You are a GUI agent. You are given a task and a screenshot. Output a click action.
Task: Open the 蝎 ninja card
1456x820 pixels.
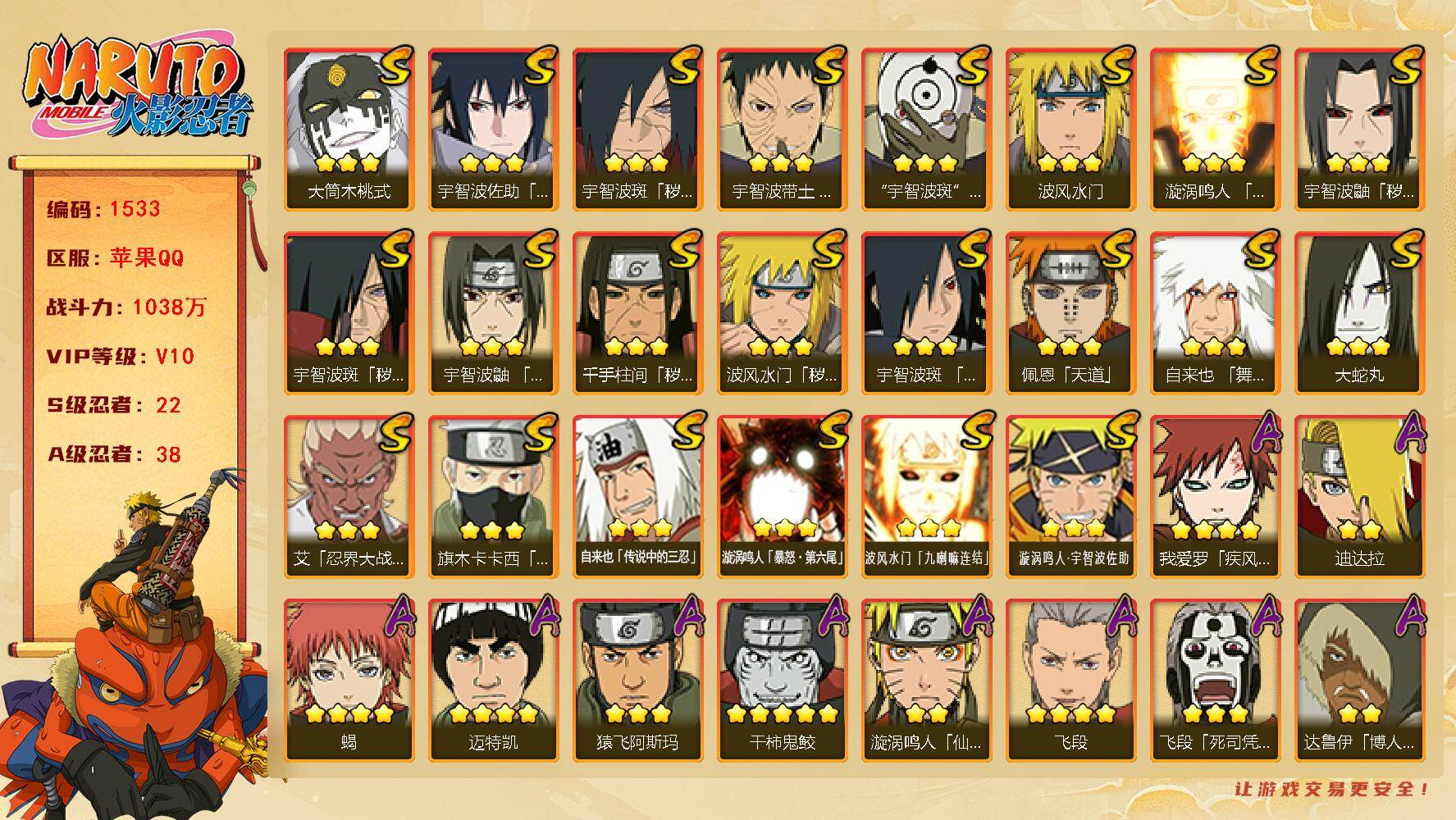pos(349,681)
